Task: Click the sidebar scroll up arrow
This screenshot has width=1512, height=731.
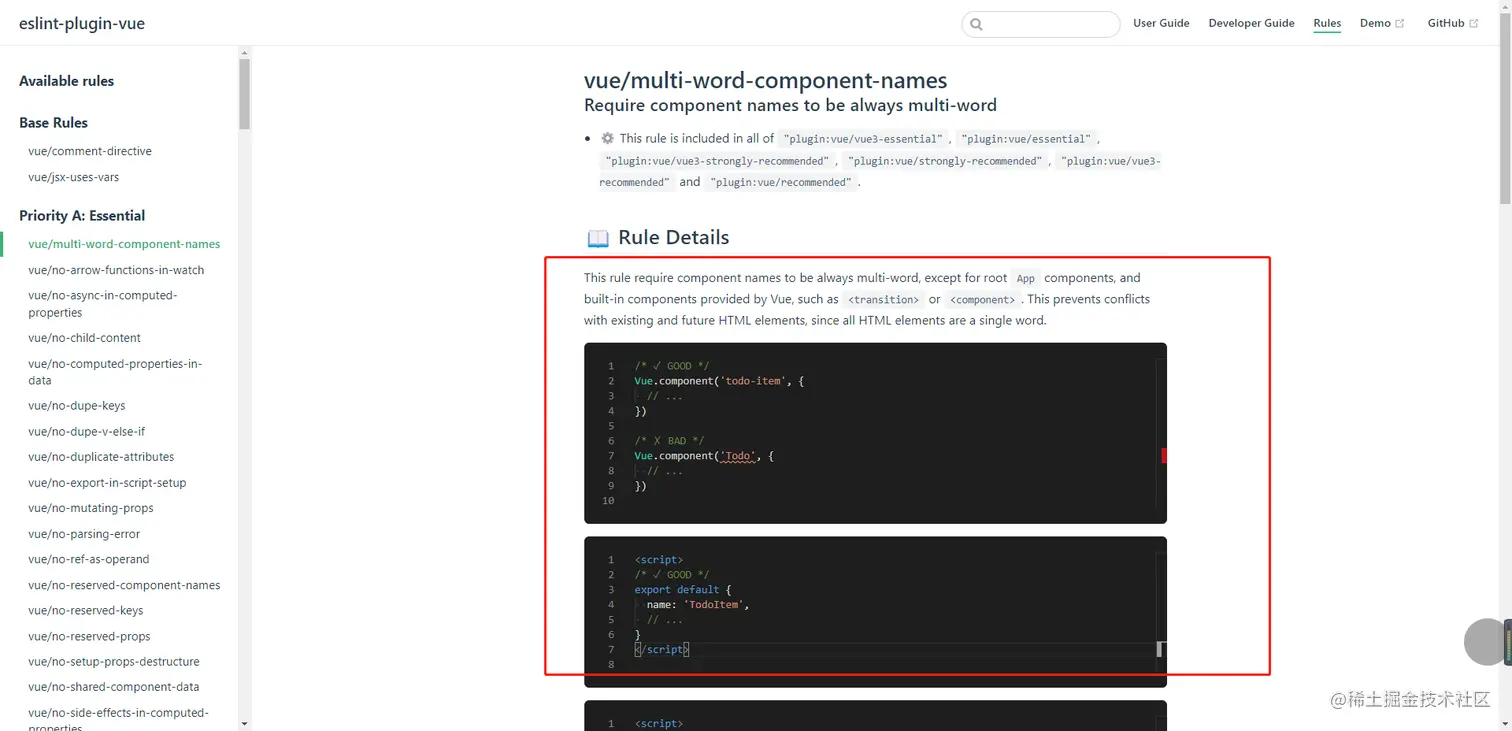Action: click(x=245, y=51)
